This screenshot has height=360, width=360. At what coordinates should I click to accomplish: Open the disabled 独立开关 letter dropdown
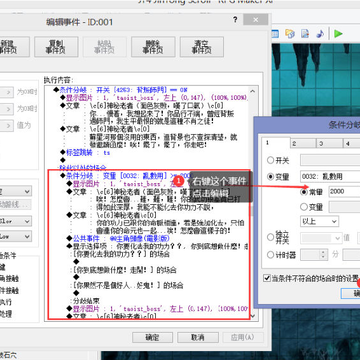(x=321, y=238)
